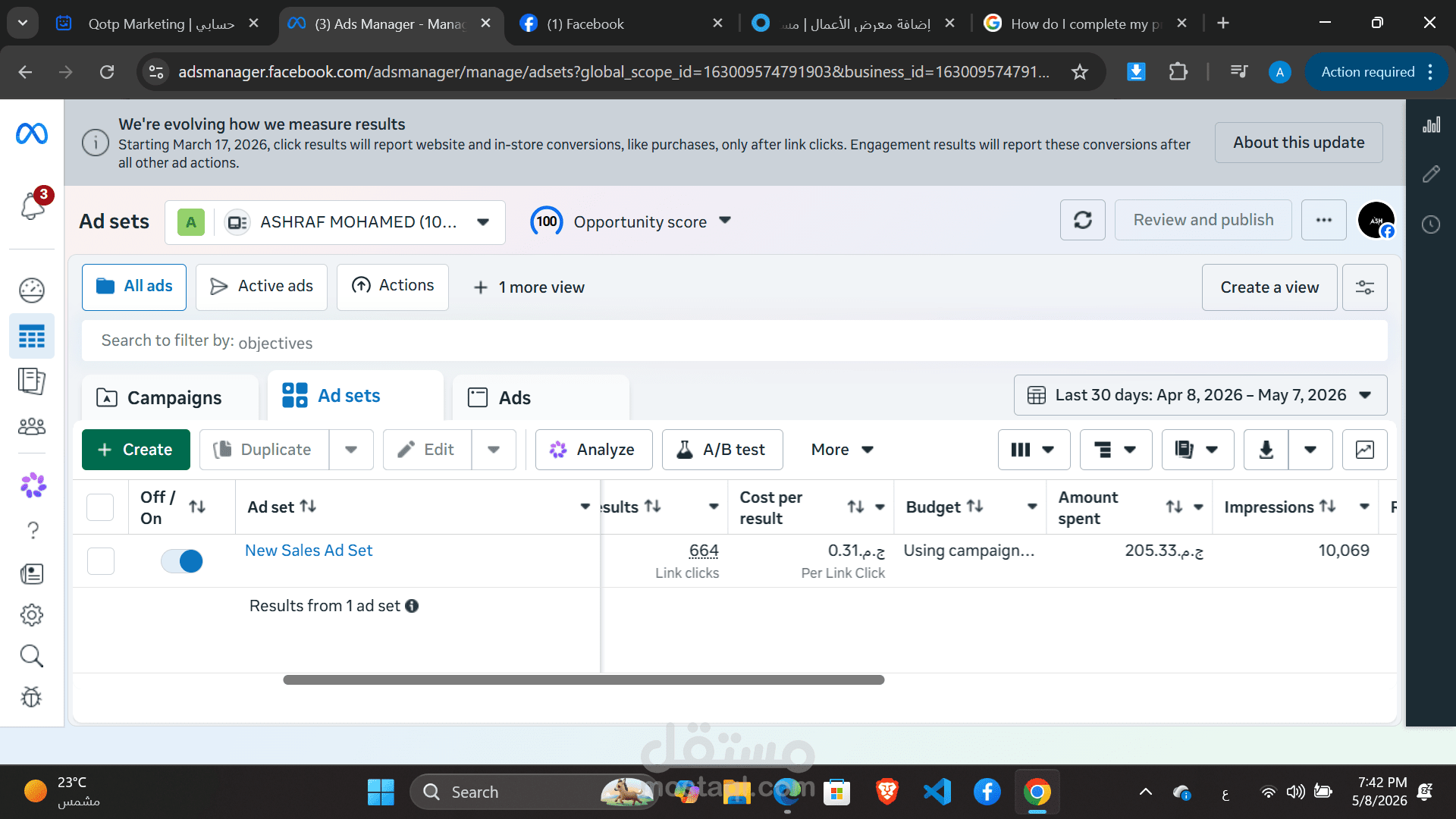Switch to the (1) Facebook browser tab
1456x819 pixels.
coord(620,24)
